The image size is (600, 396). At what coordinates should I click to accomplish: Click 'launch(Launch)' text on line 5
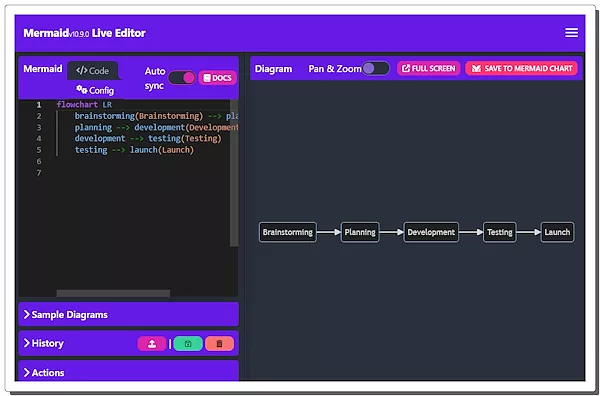tap(162, 150)
